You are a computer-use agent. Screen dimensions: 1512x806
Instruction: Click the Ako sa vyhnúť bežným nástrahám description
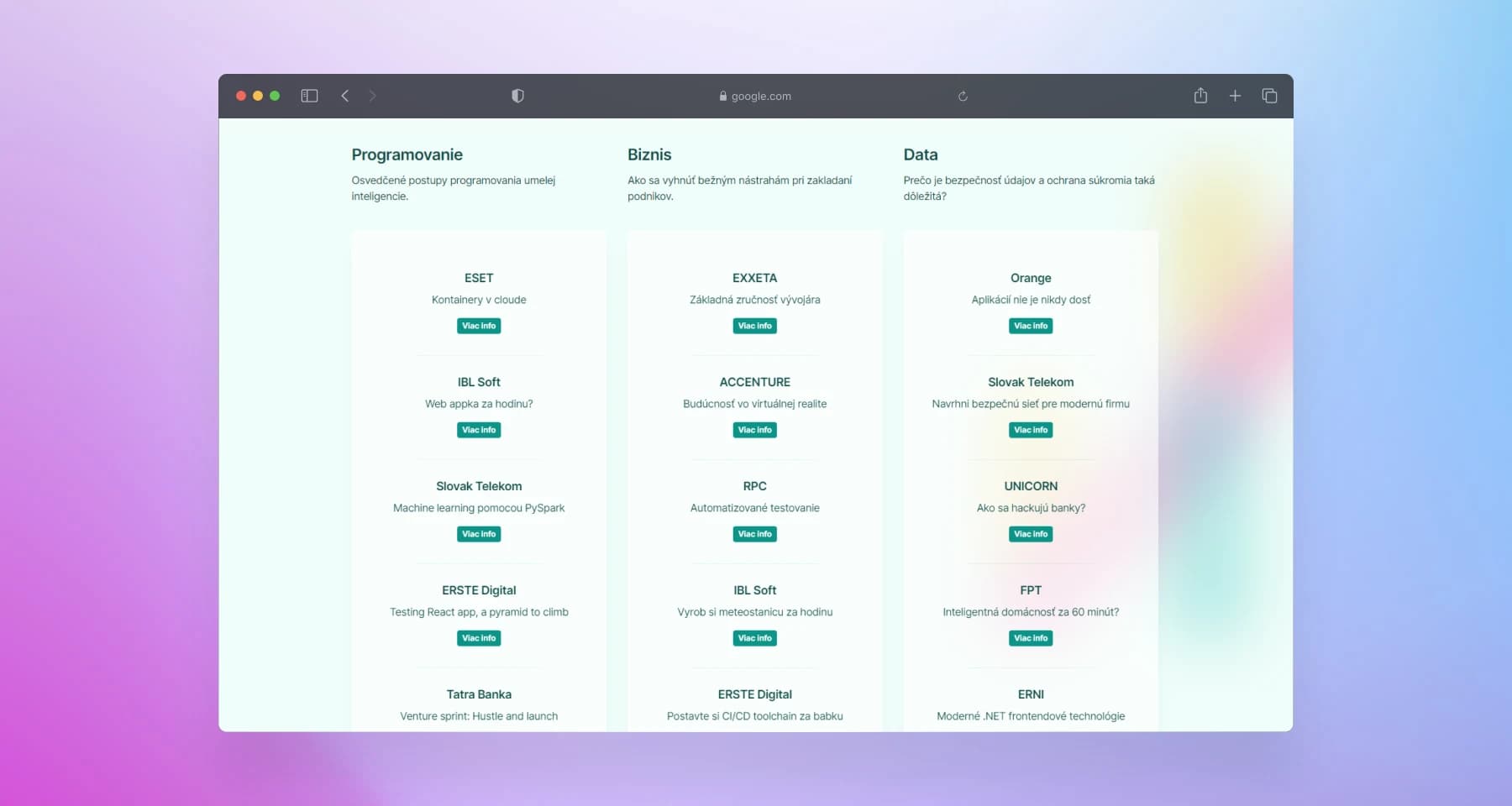(x=739, y=188)
